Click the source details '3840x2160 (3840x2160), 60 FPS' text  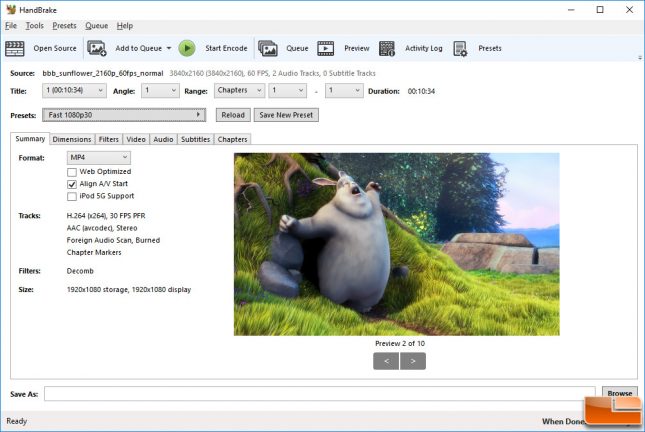point(218,73)
